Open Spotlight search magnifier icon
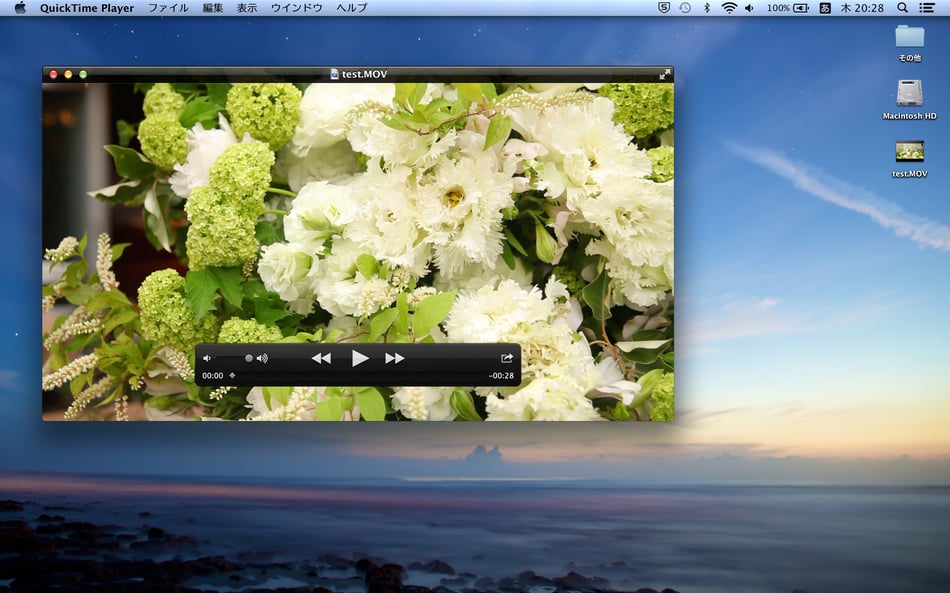The image size is (950, 593). [x=903, y=8]
